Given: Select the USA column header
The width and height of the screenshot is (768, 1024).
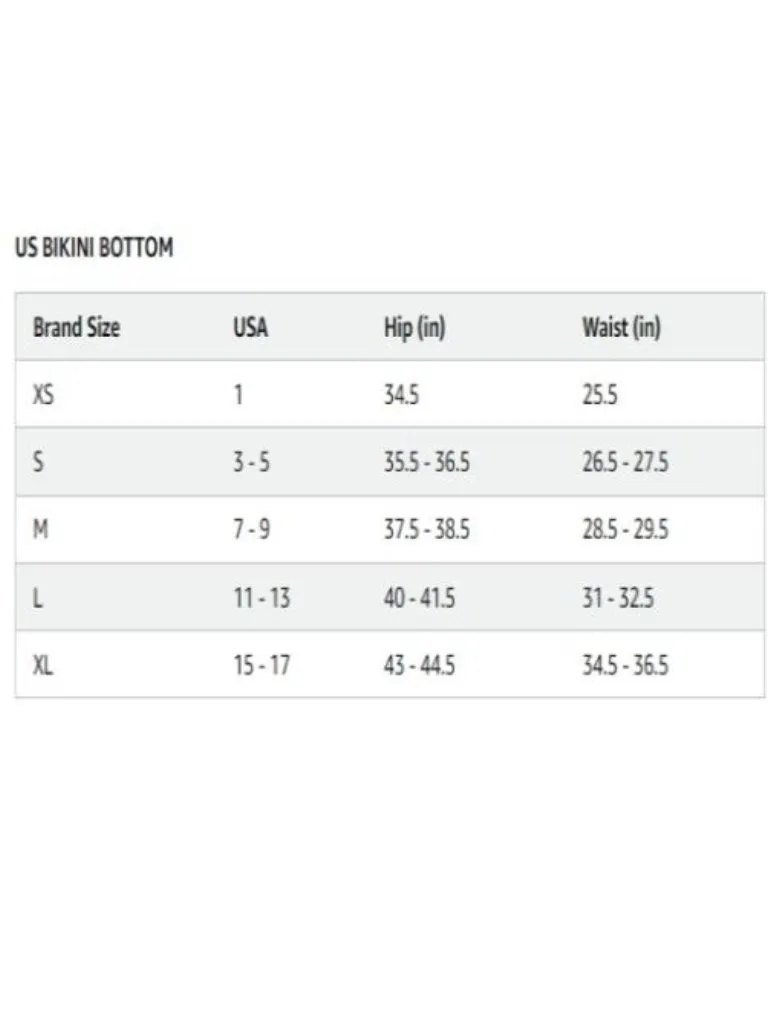Looking at the screenshot, I should pos(251,327).
